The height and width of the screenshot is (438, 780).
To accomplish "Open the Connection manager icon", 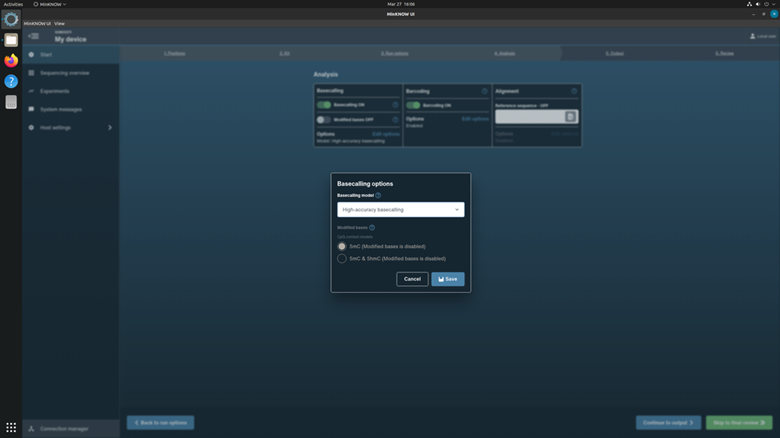I will point(32,428).
